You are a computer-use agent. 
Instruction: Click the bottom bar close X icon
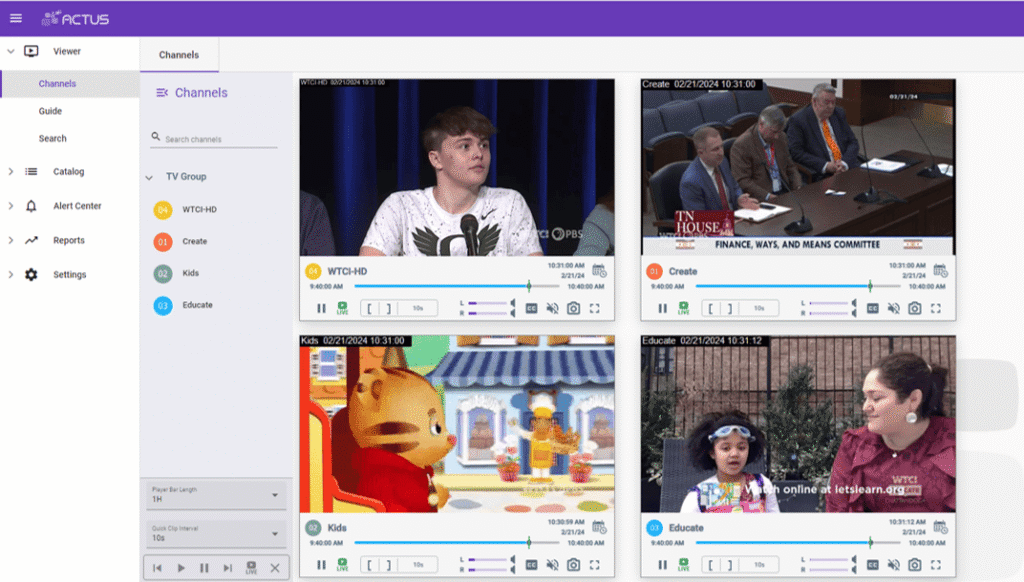tap(275, 568)
